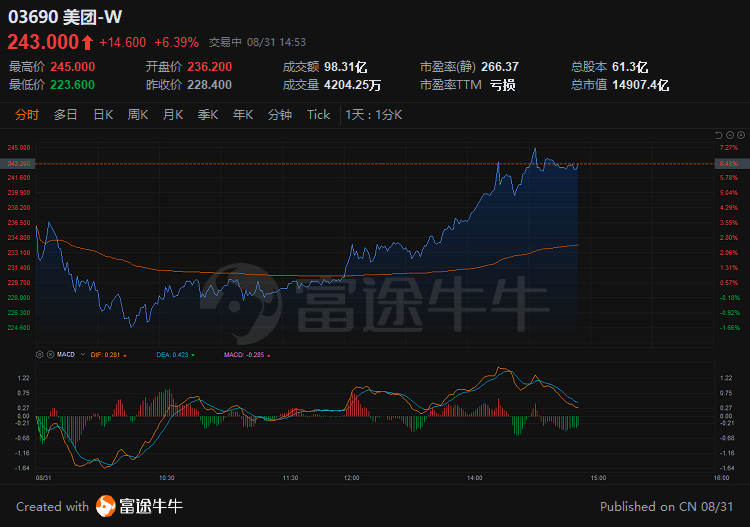Viewport: 750px width, 527px height.
Task: Select the 分时 intraday tab
Action: click(x=27, y=115)
